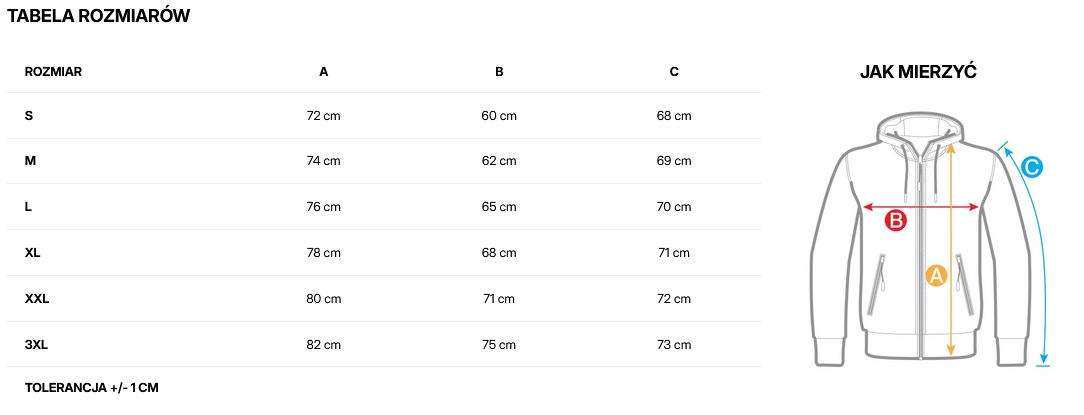Image resolution: width=1084 pixels, height=415 pixels.
Task: Click the red horizontal chest-width arrow
Action: point(940,207)
